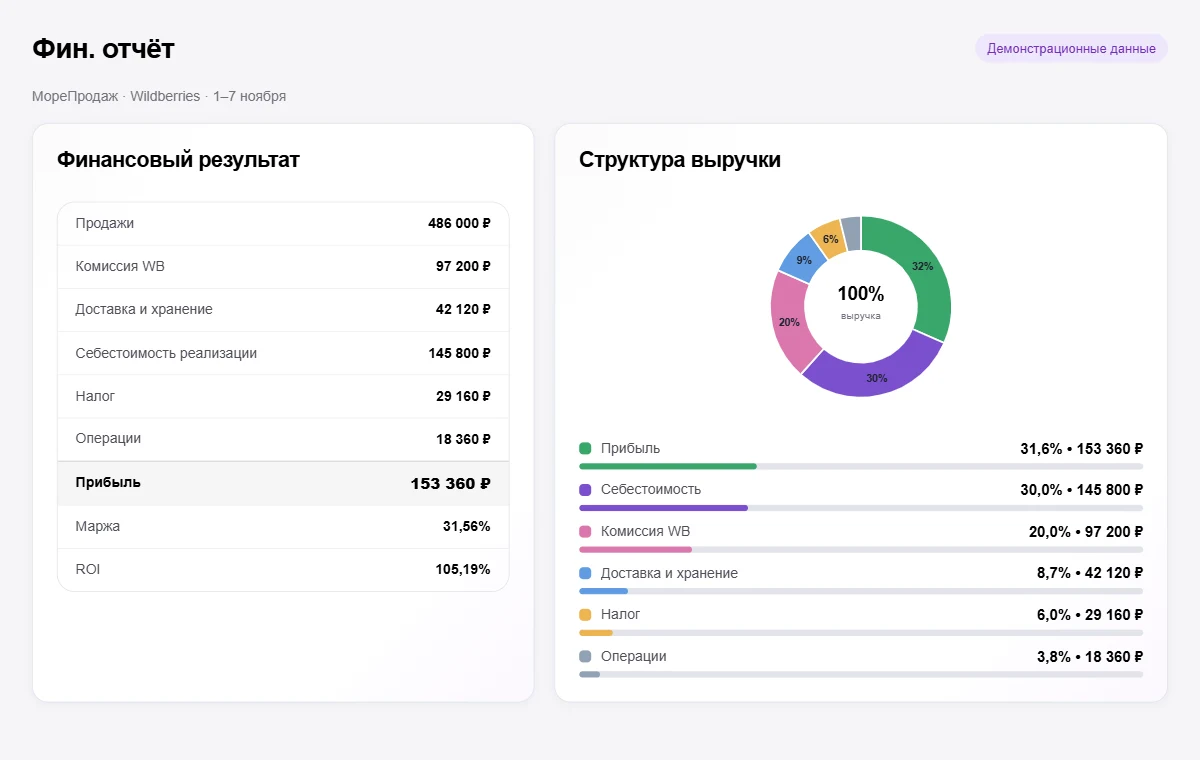Select the ROI row label
The image size is (1200, 760).
coord(88,569)
